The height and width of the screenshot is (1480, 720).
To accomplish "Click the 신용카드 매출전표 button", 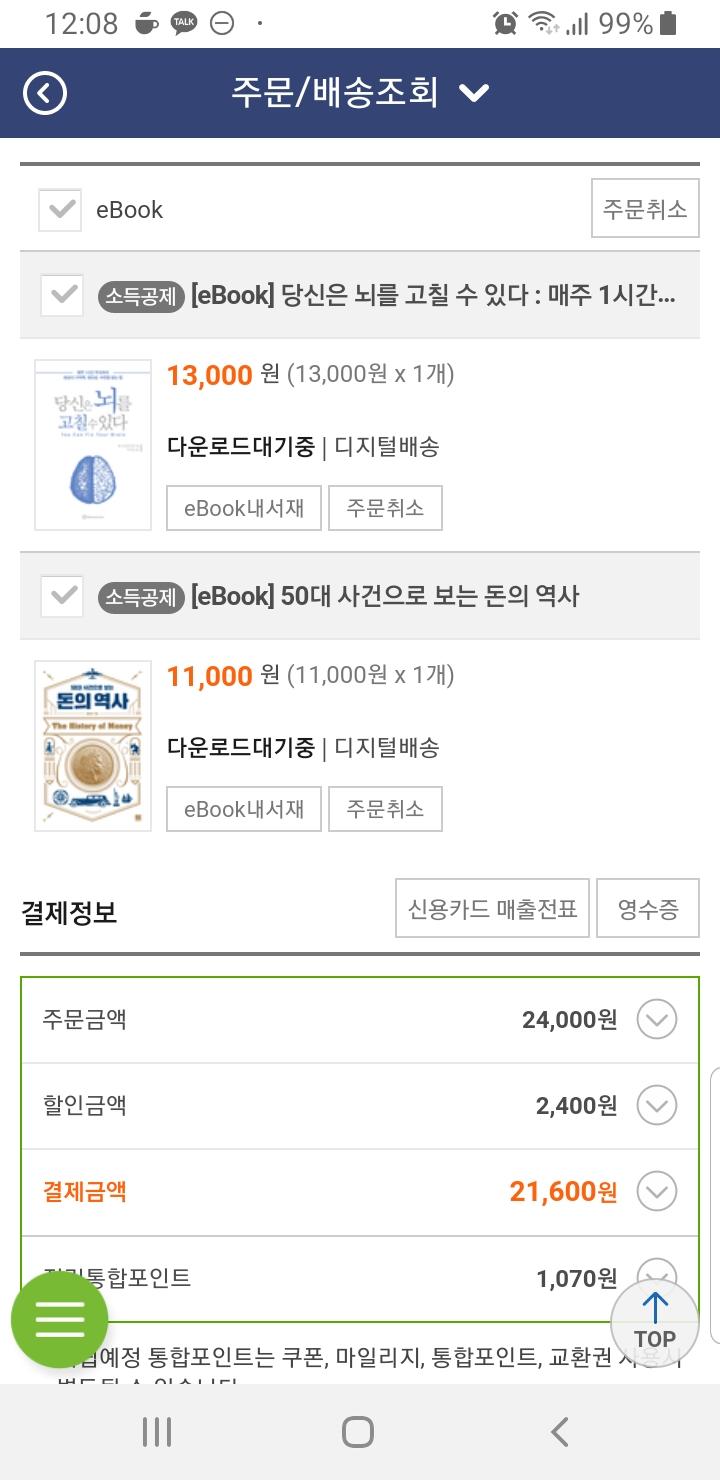I will [492, 909].
